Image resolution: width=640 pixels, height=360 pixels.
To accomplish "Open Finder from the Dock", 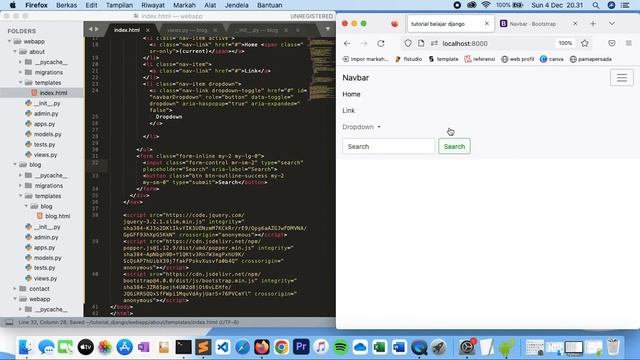I will pyautogui.click(x=26, y=347).
